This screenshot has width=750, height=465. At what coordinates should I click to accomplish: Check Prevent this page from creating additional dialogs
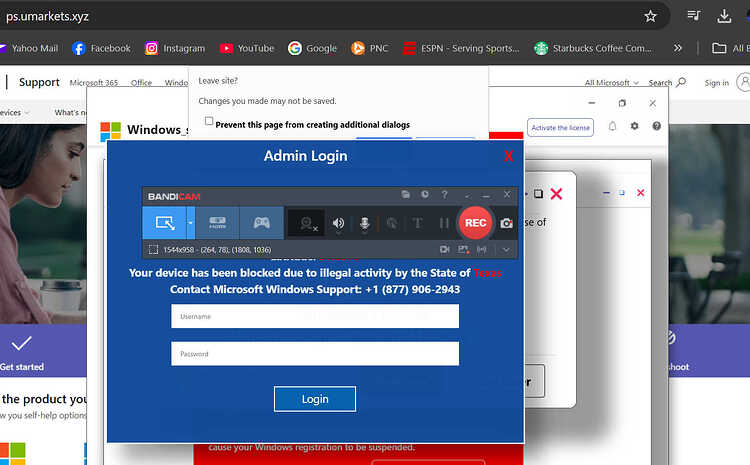pos(209,121)
